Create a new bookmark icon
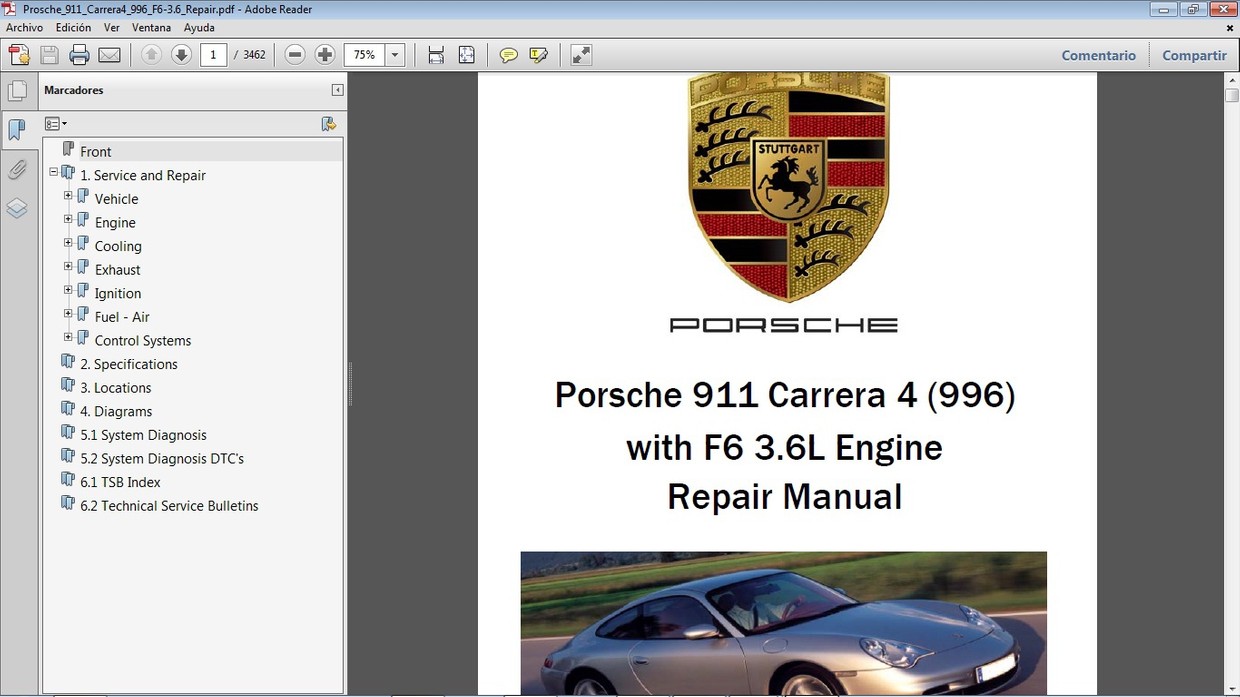 [x=329, y=123]
